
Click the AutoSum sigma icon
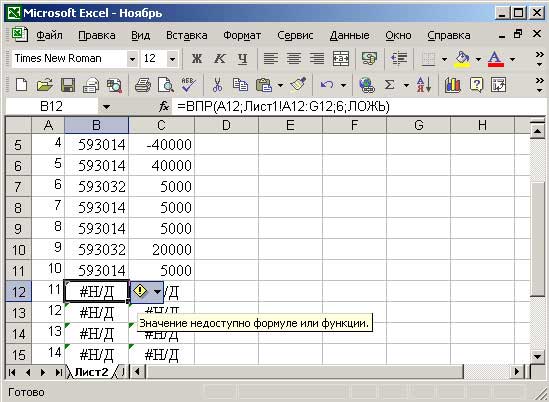(x=390, y=85)
